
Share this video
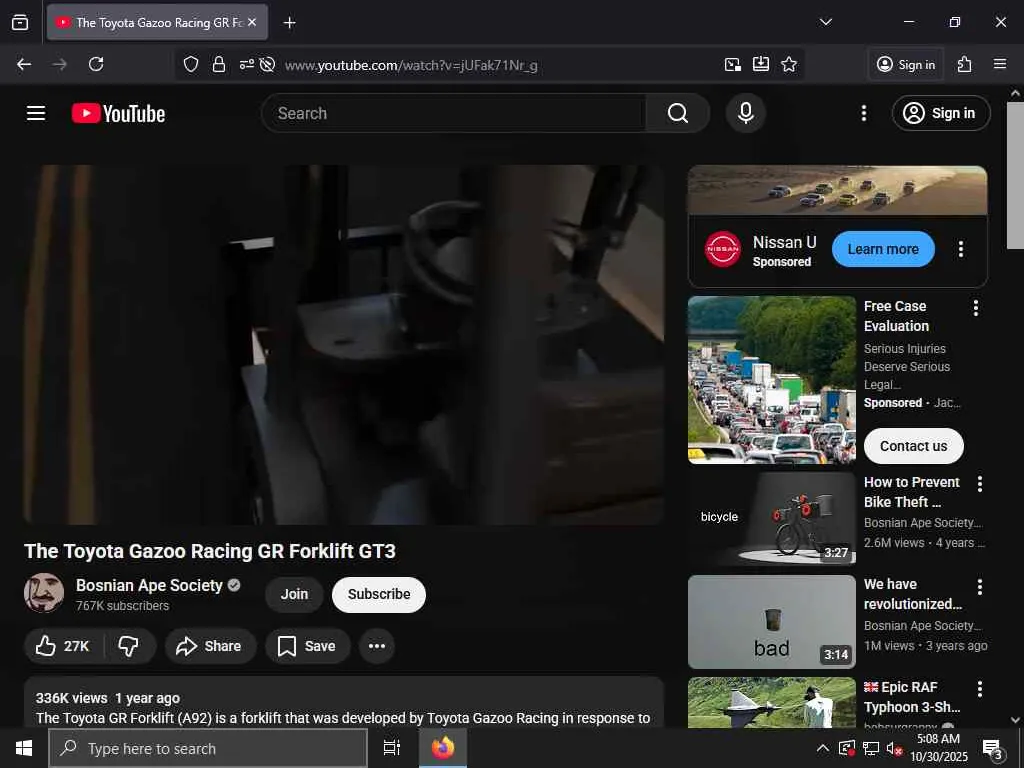point(209,646)
